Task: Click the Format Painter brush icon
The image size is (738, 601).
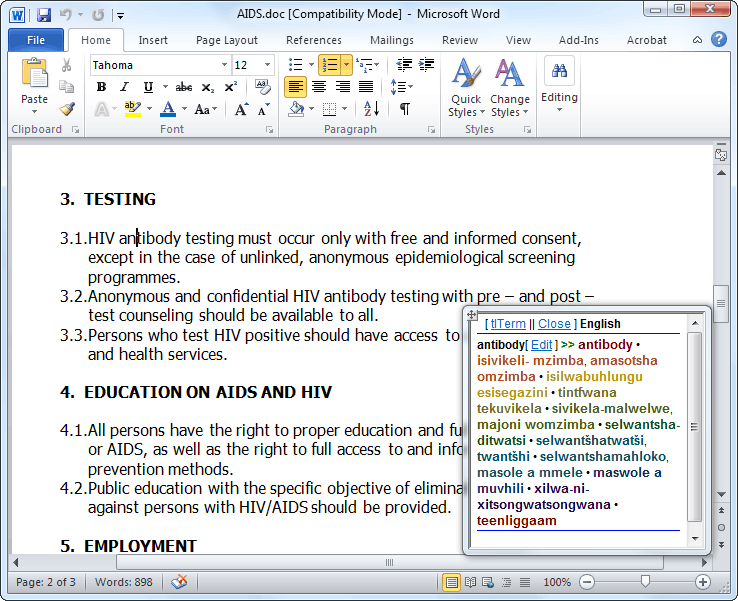Action: coord(67,109)
